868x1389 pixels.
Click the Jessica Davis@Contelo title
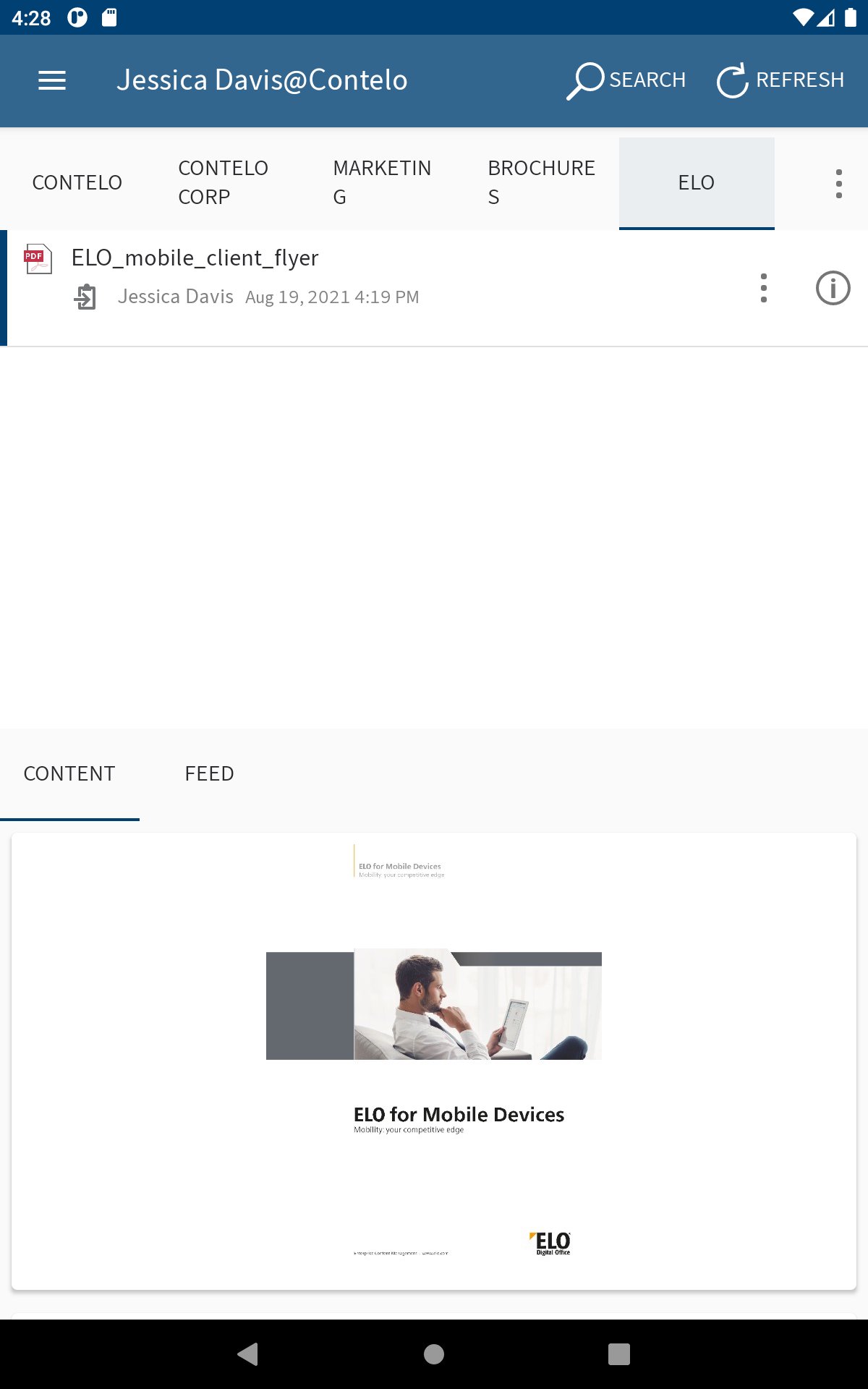coord(262,80)
